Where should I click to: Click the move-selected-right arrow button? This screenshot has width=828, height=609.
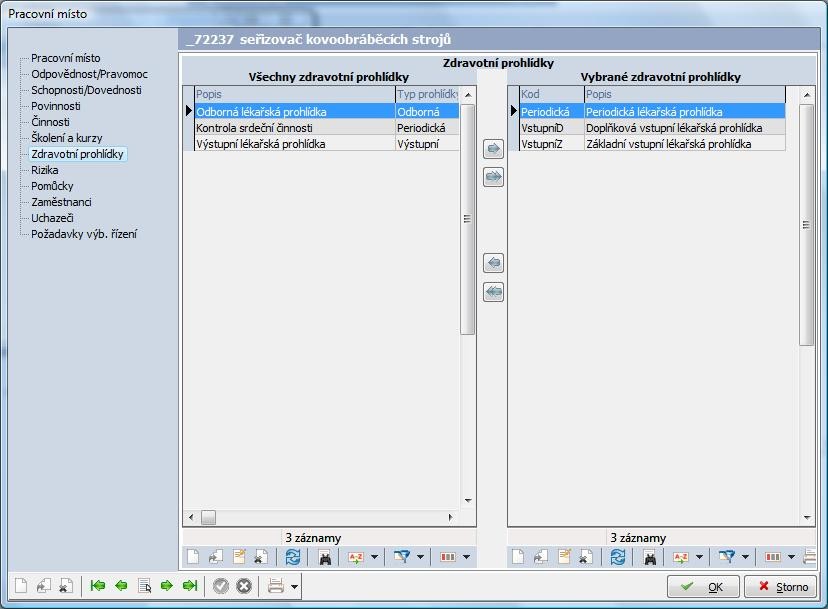pyautogui.click(x=493, y=149)
